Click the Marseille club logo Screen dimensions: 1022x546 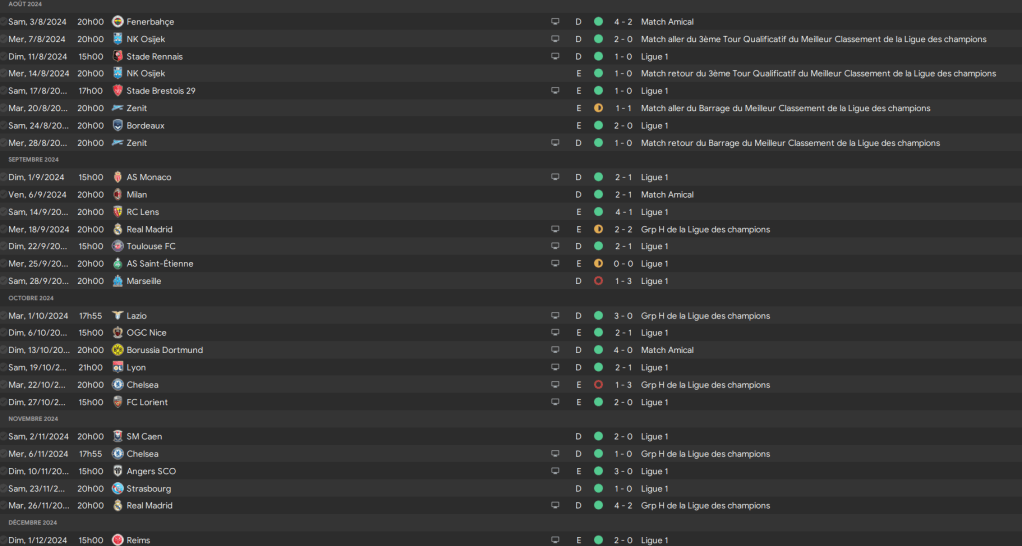tap(118, 282)
